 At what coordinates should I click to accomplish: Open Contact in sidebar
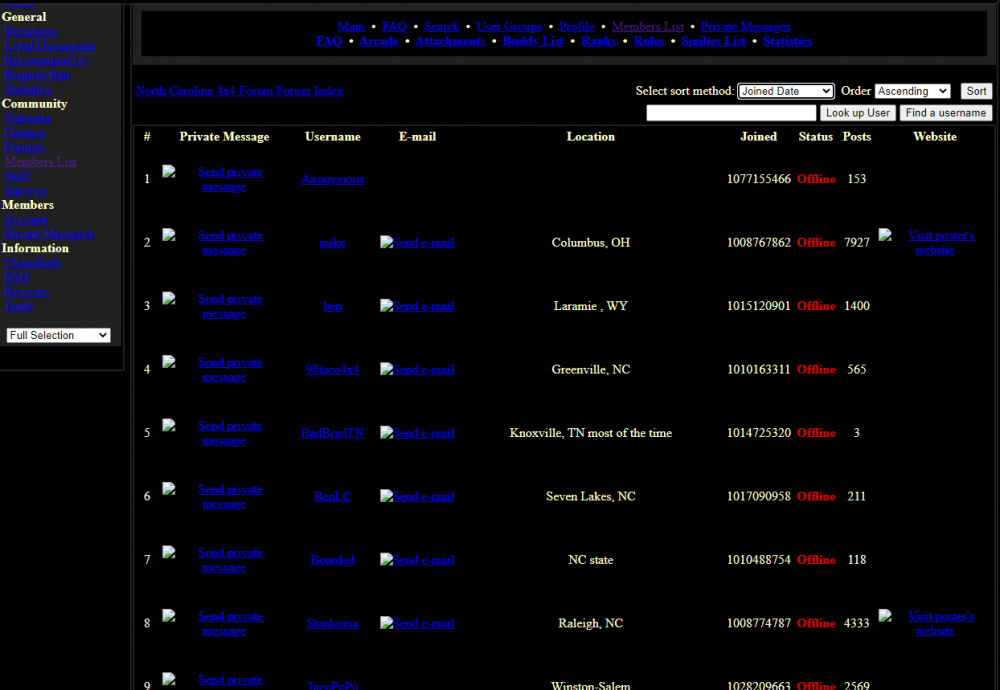(x=24, y=133)
